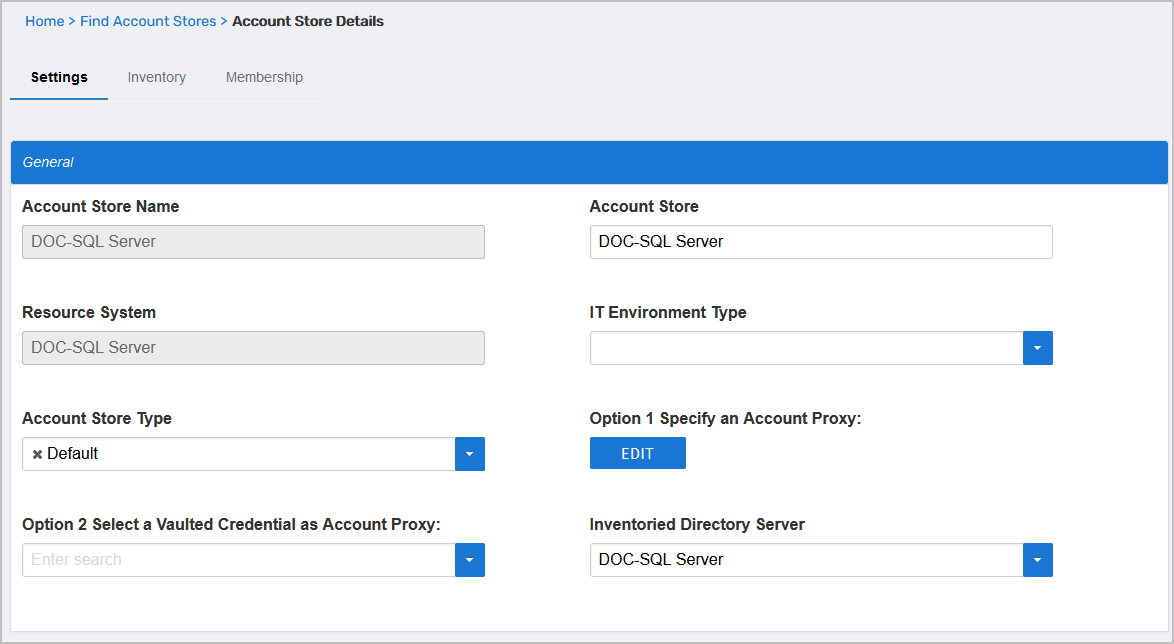Click the General section header bar
Viewport: 1174px width, 644px height.
[588, 162]
